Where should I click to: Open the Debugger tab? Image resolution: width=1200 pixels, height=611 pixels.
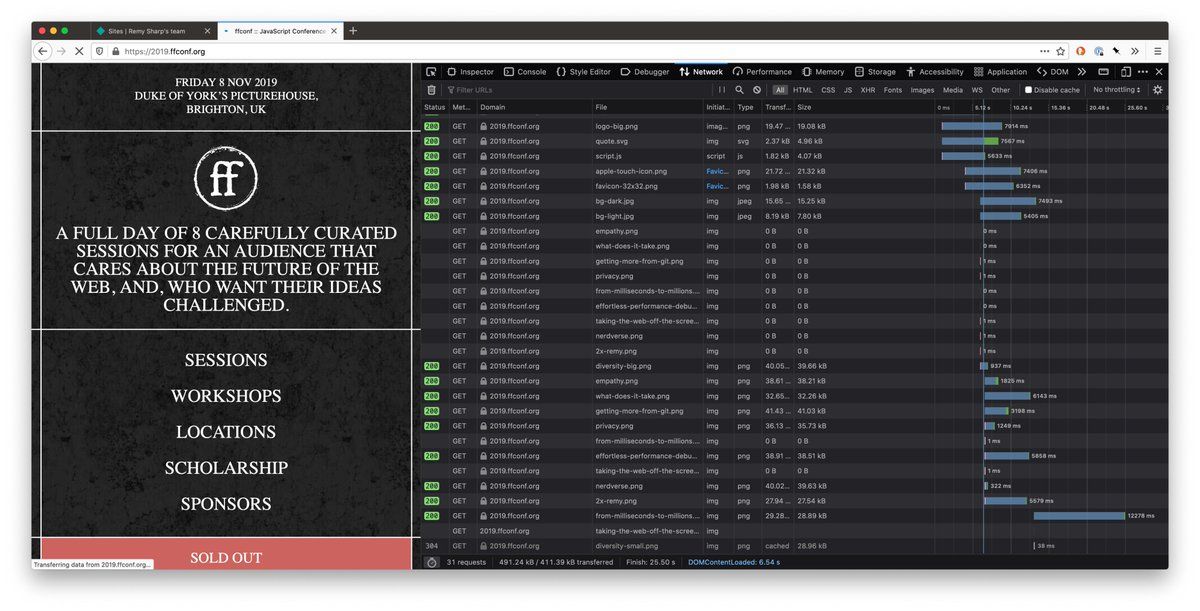645,72
